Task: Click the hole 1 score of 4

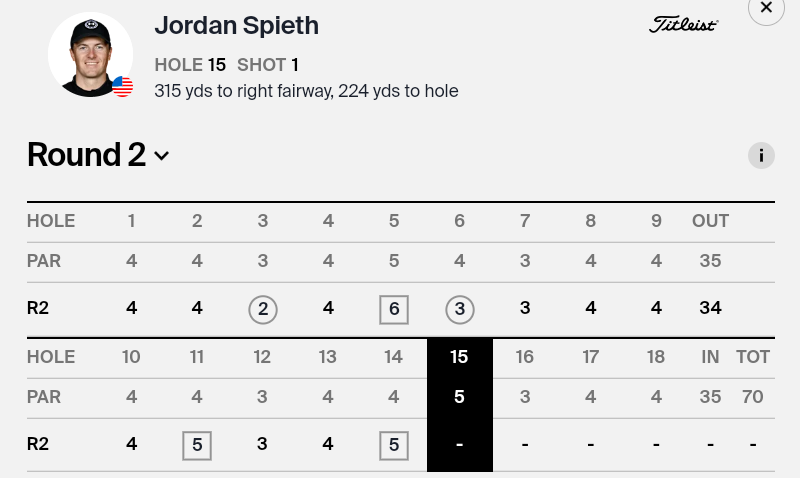Action: [131, 308]
